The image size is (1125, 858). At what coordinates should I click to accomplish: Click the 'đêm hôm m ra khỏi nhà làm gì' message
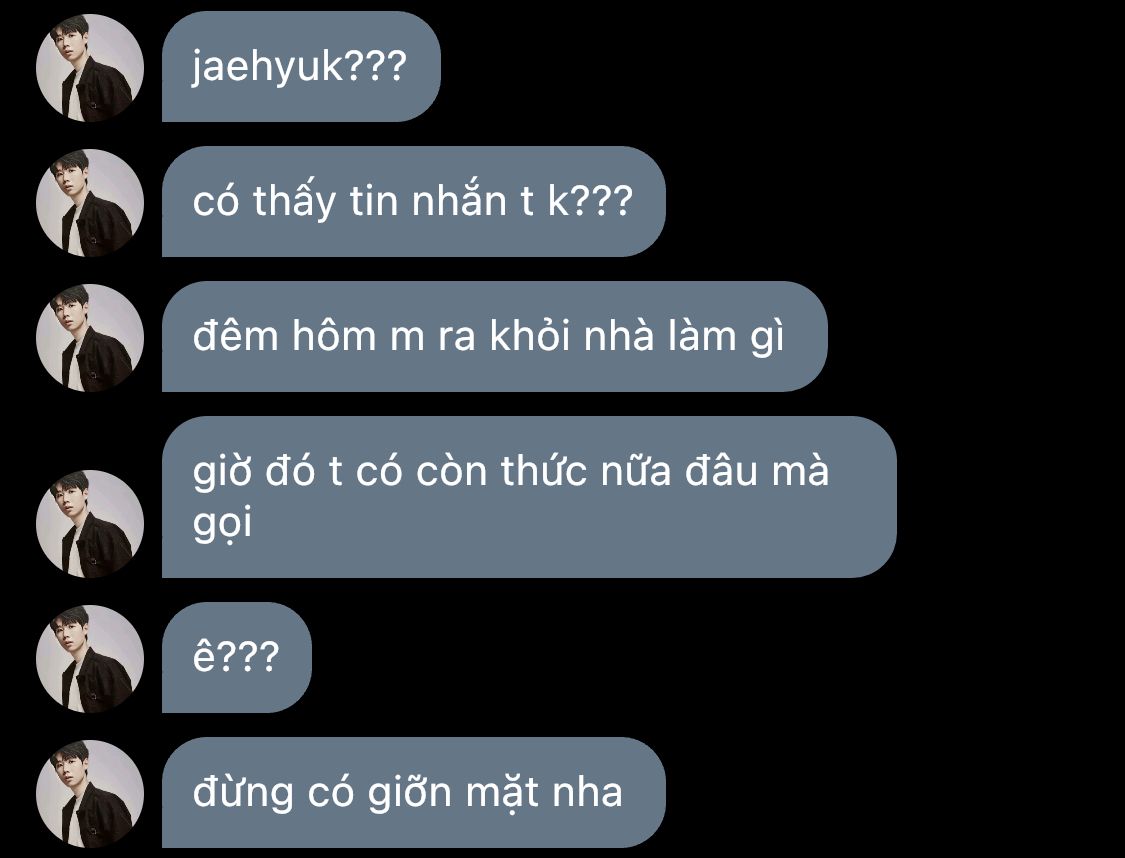tap(495, 336)
